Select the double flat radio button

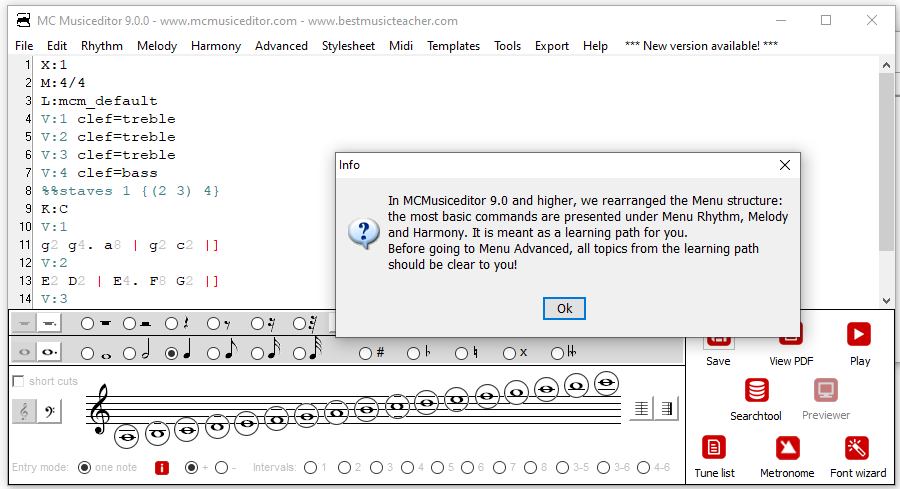[x=557, y=354]
